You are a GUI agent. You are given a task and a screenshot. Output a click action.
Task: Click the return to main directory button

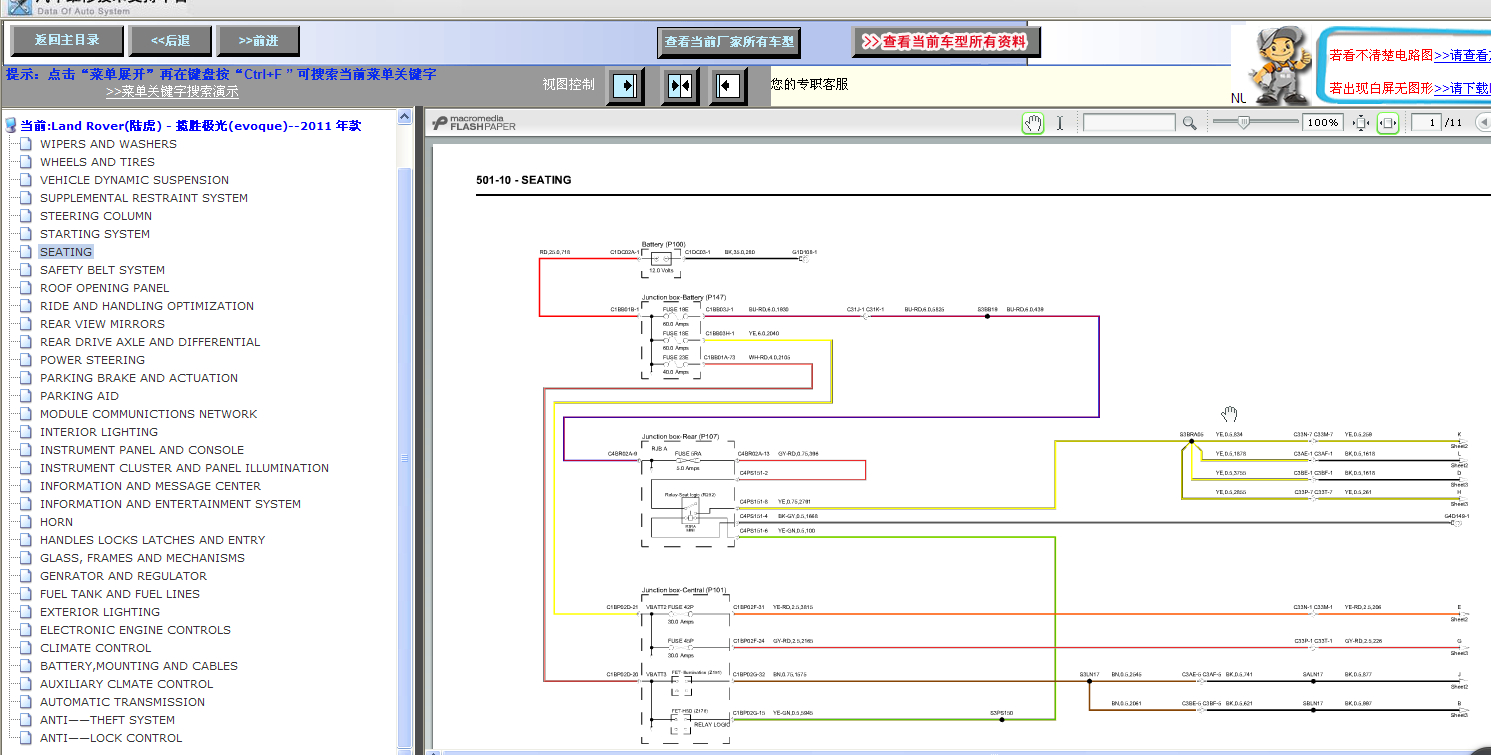68,41
